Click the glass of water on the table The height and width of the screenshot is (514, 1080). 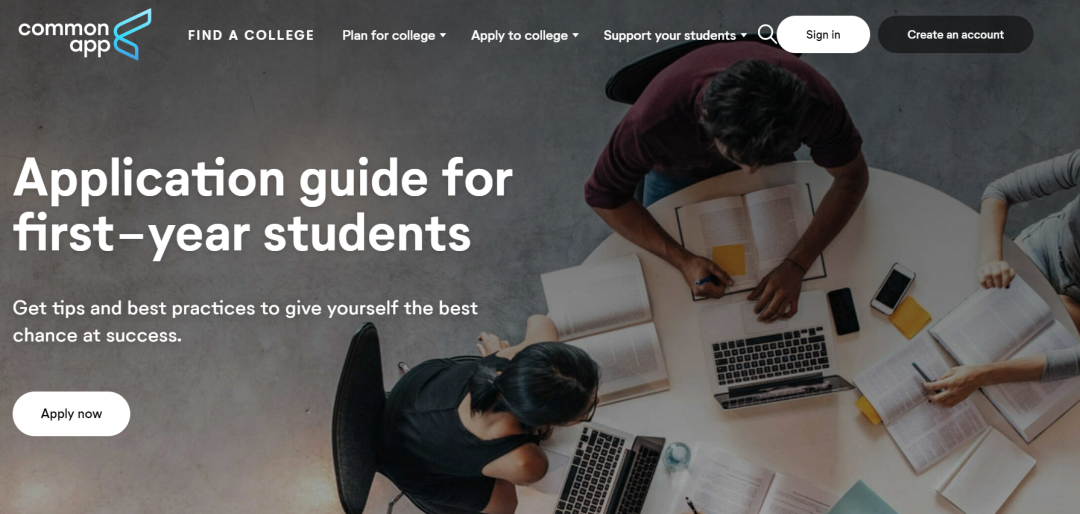(677, 457)
